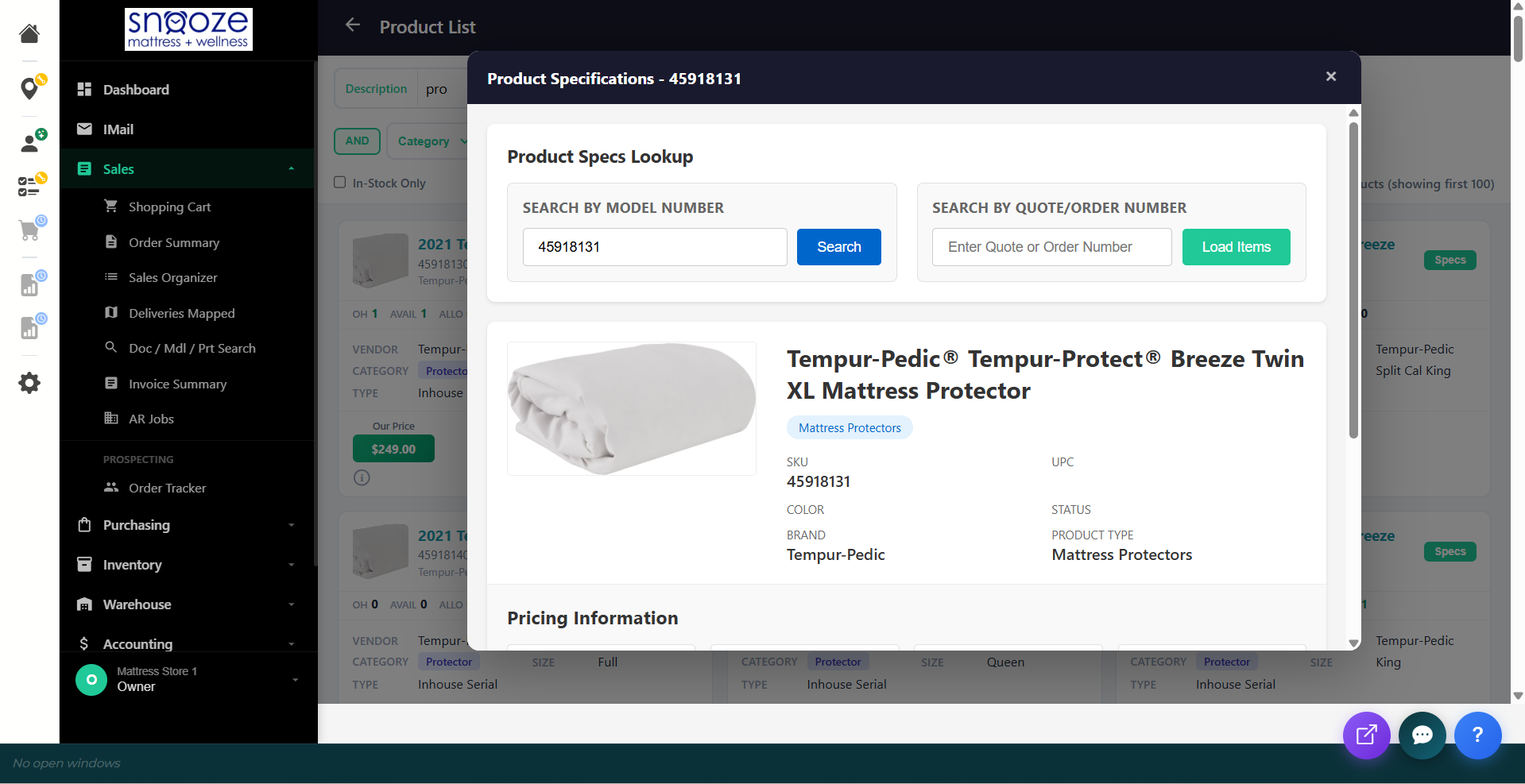
Task: Click the Protector category tag beside Queen
Action: (x=838, y=662)
